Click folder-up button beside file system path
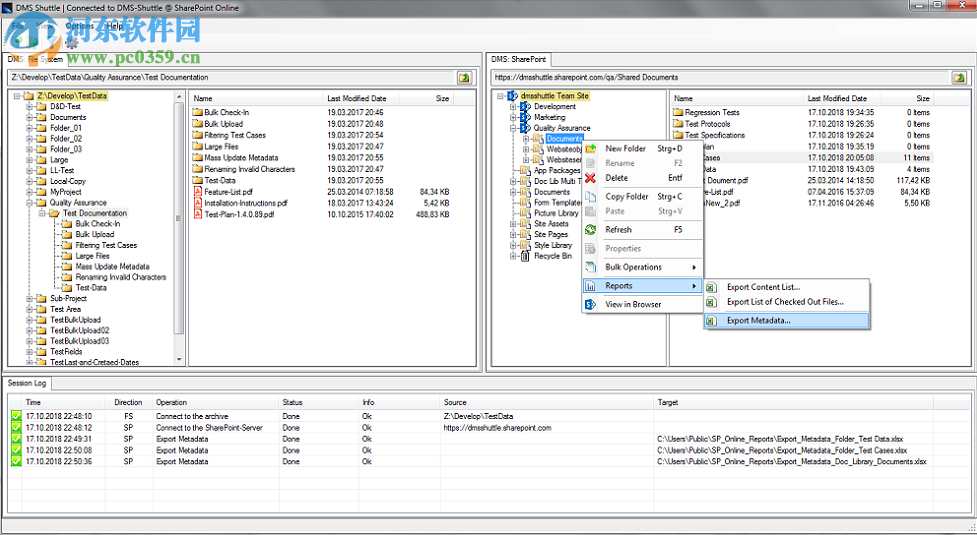The image size is (977, 535). pos(464,78)
